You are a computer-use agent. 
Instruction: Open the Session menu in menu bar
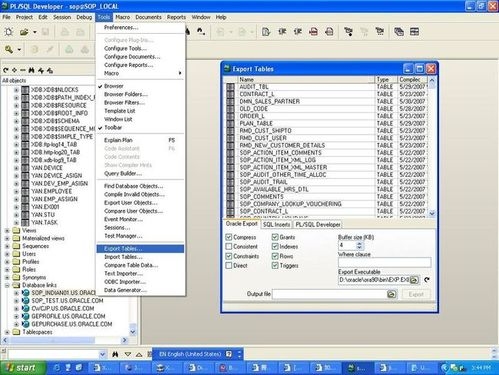pyautogui.click(x=62, y=17)
